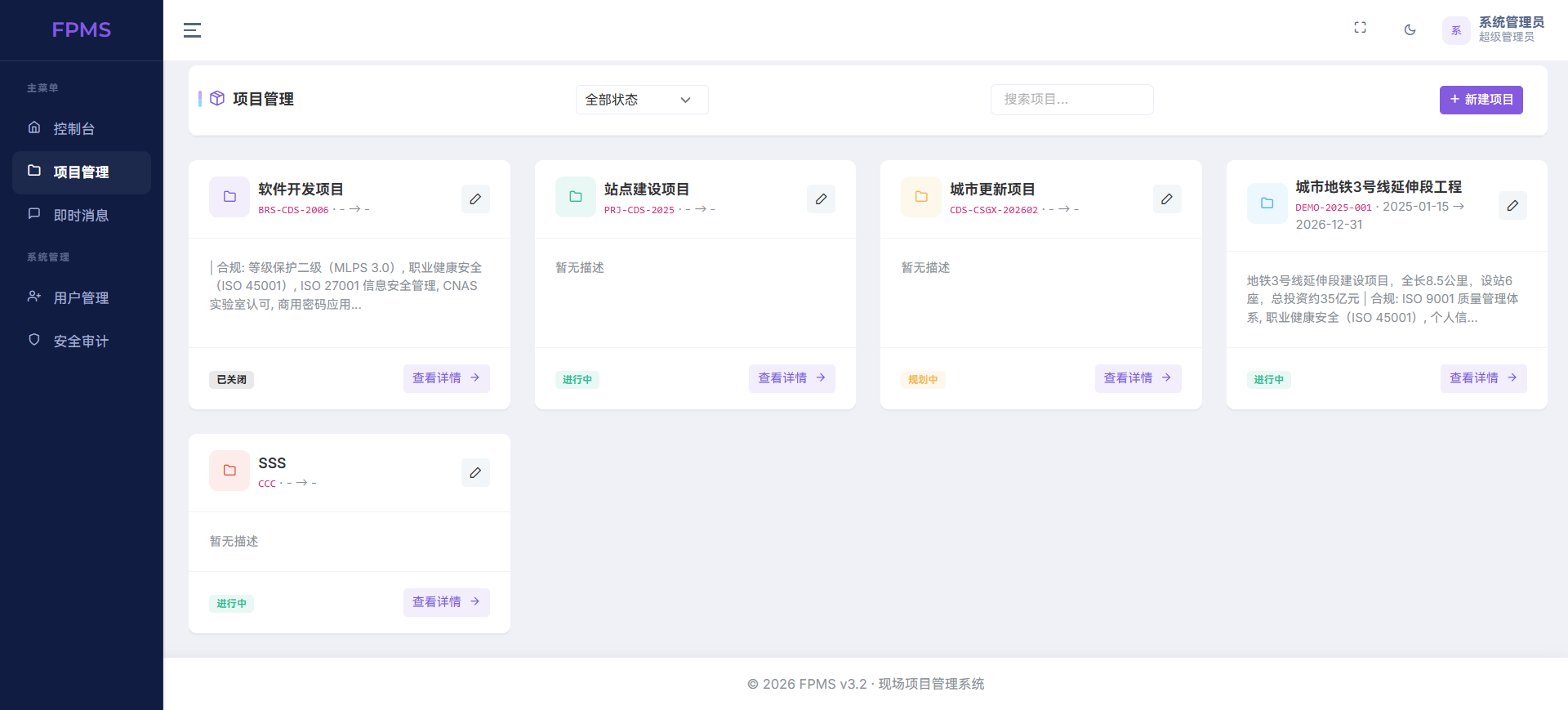Image resolution: width=1568 pixels, height=710 pixels.
Task: Open 用户管理 in the sidebar
Action: click(x=81, y=297)
